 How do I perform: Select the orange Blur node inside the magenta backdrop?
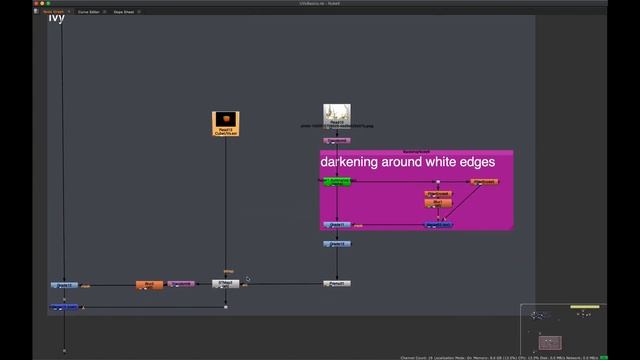click(x=438, y=203)
